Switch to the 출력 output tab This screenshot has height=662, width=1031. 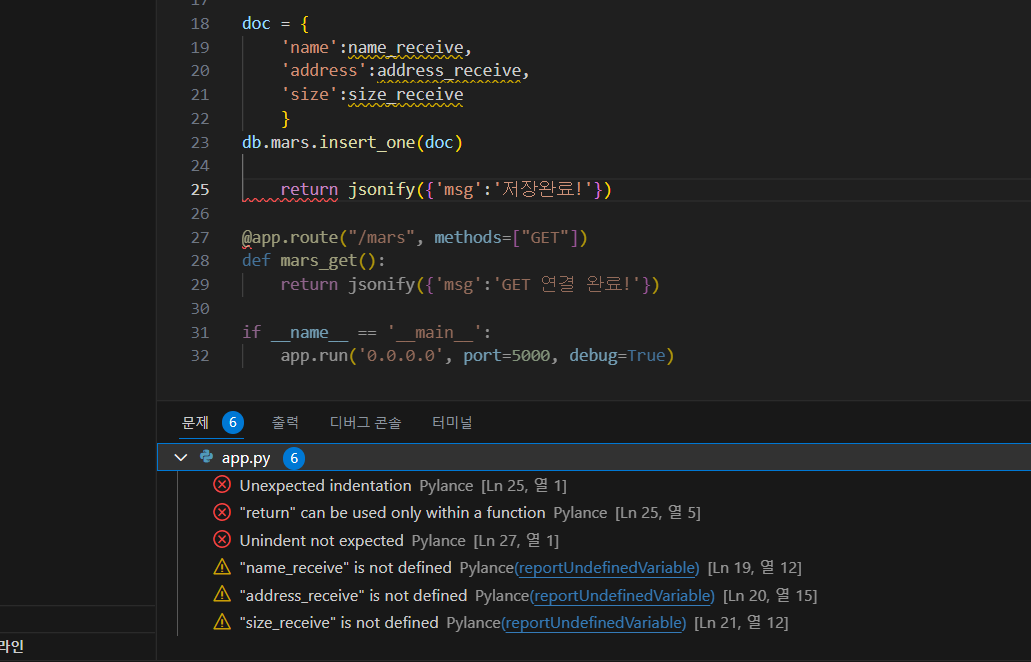pyautogui.click(x=285, y=423)
